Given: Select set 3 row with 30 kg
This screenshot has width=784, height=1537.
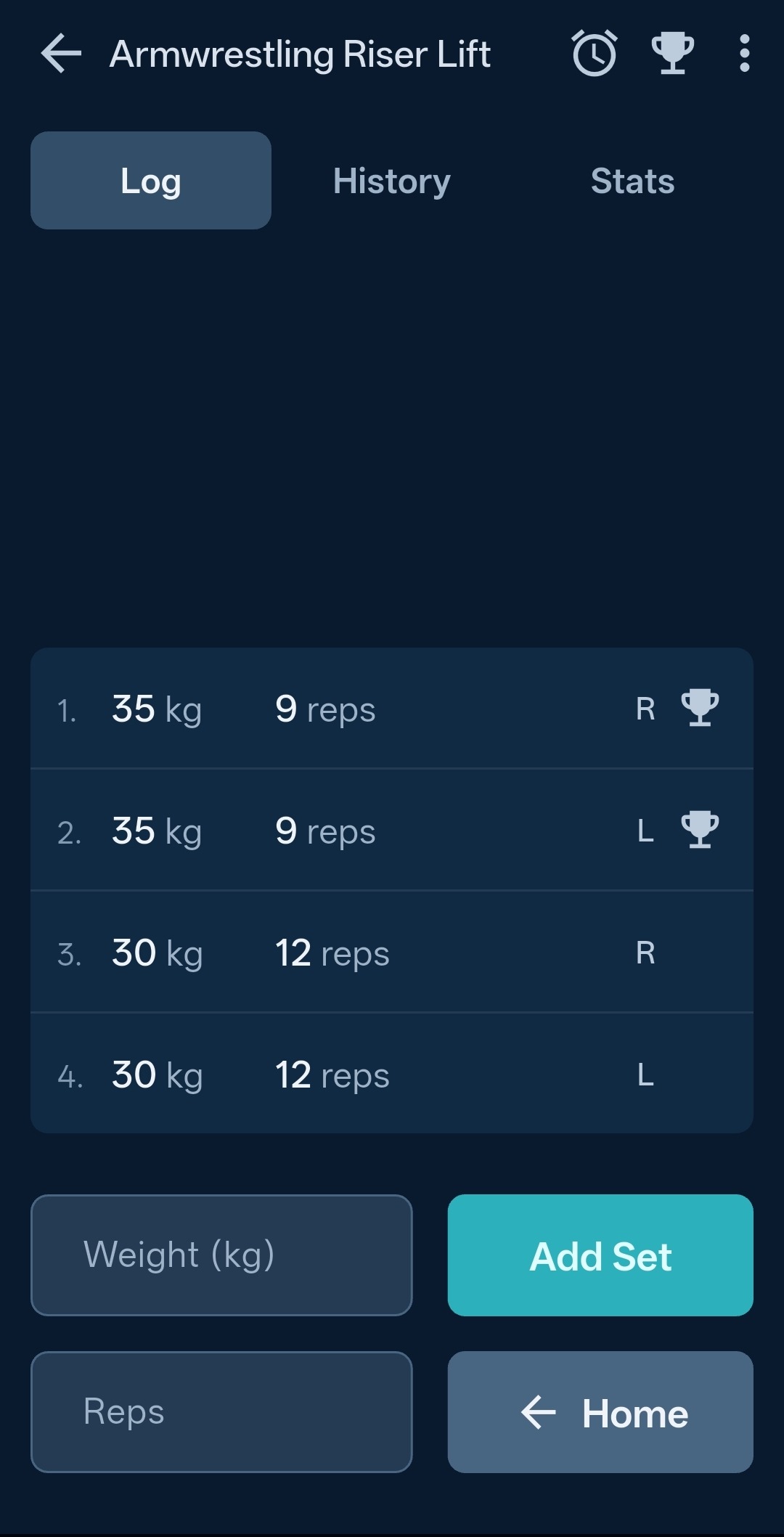Looking at the screenshot, I should tap(327, 953).
